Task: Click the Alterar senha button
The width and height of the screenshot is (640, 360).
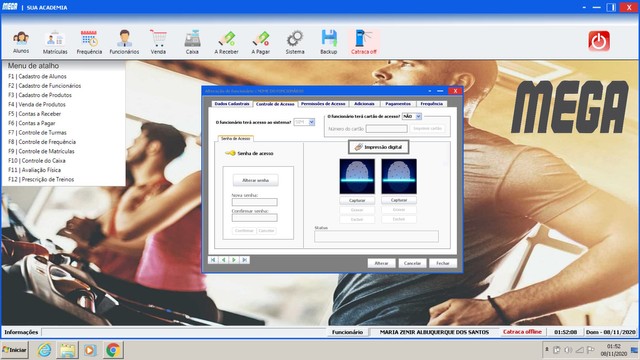Action: 256,180
